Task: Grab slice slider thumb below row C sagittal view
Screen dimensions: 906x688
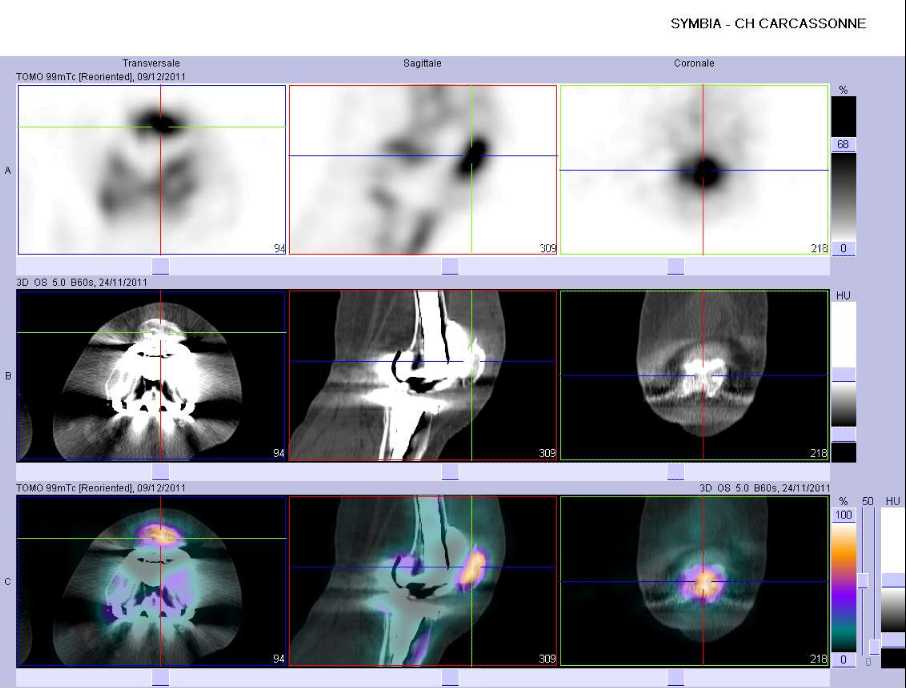Action: [450, 678]
